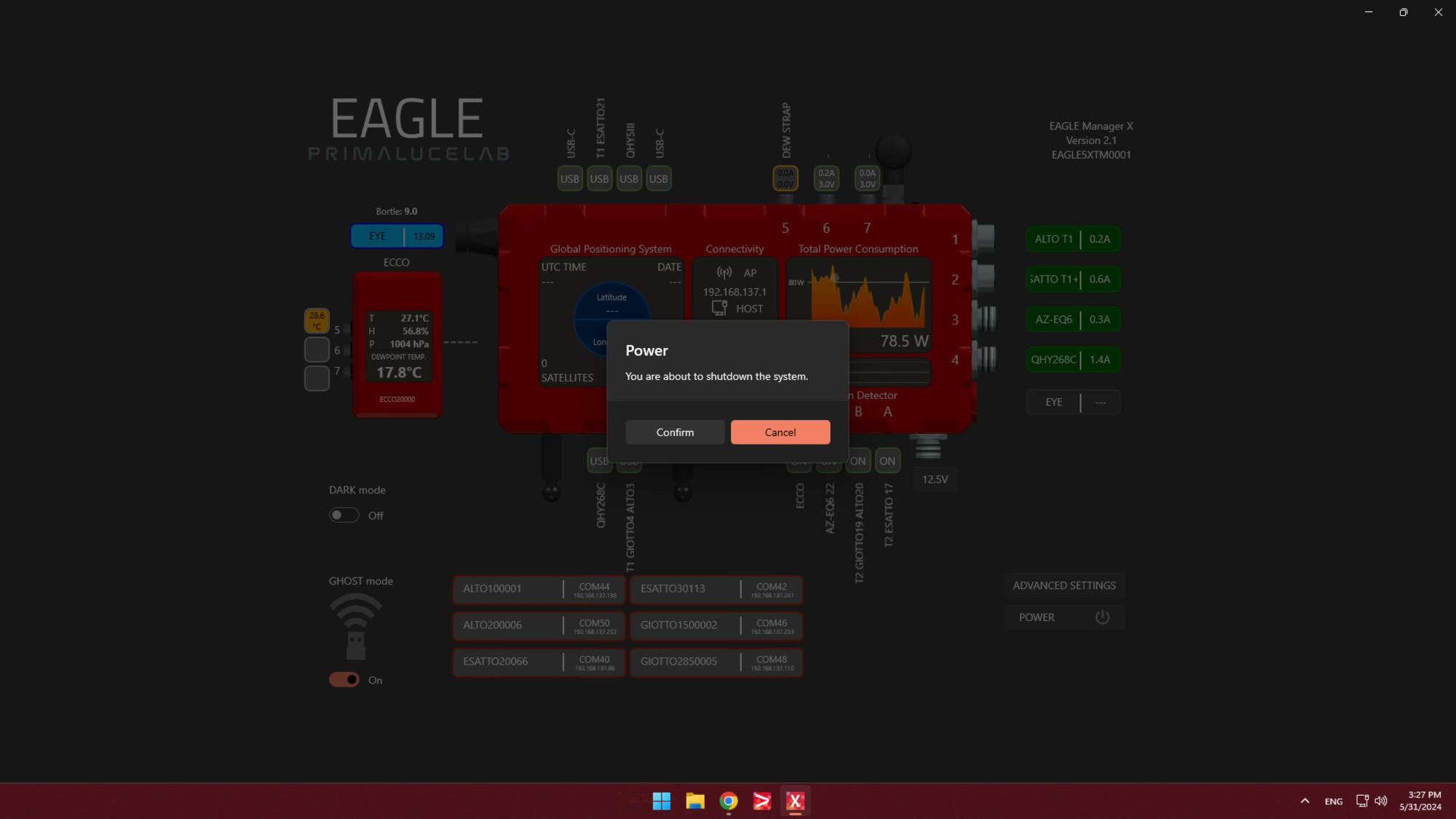Open Windows Start menu
Viewport: 1456px width, 819px height.
661,801
